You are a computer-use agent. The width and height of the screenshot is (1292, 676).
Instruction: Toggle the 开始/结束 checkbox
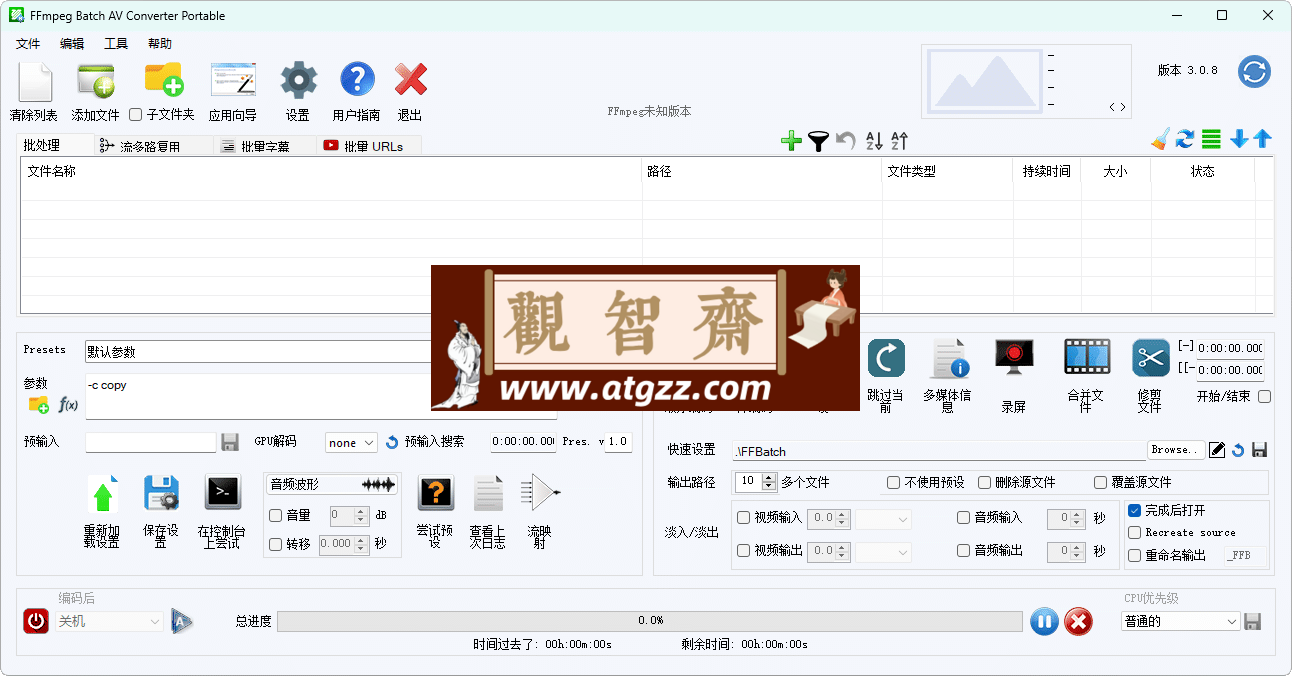(1265, 396)
